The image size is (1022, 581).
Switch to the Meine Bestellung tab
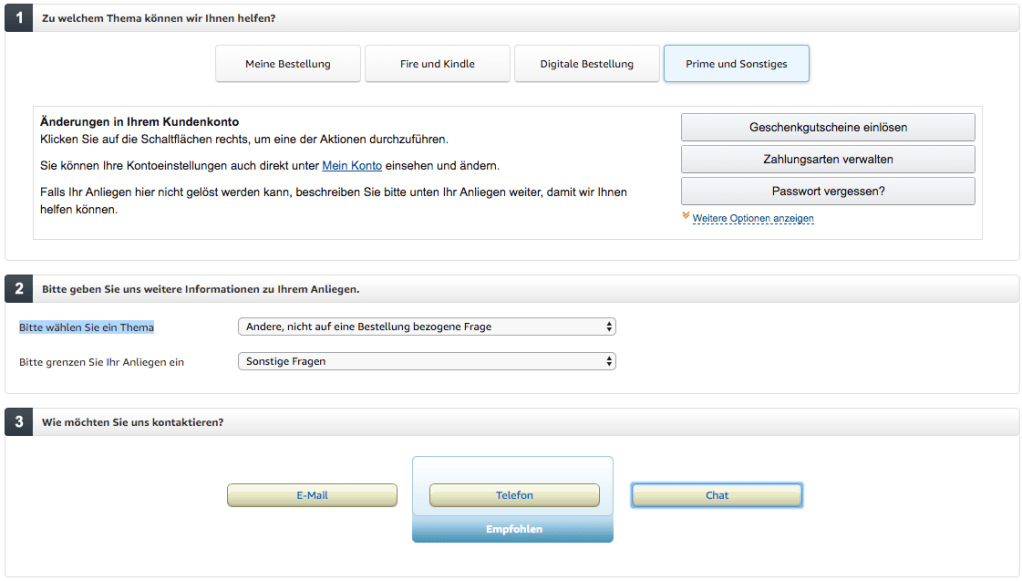point(288,64)
